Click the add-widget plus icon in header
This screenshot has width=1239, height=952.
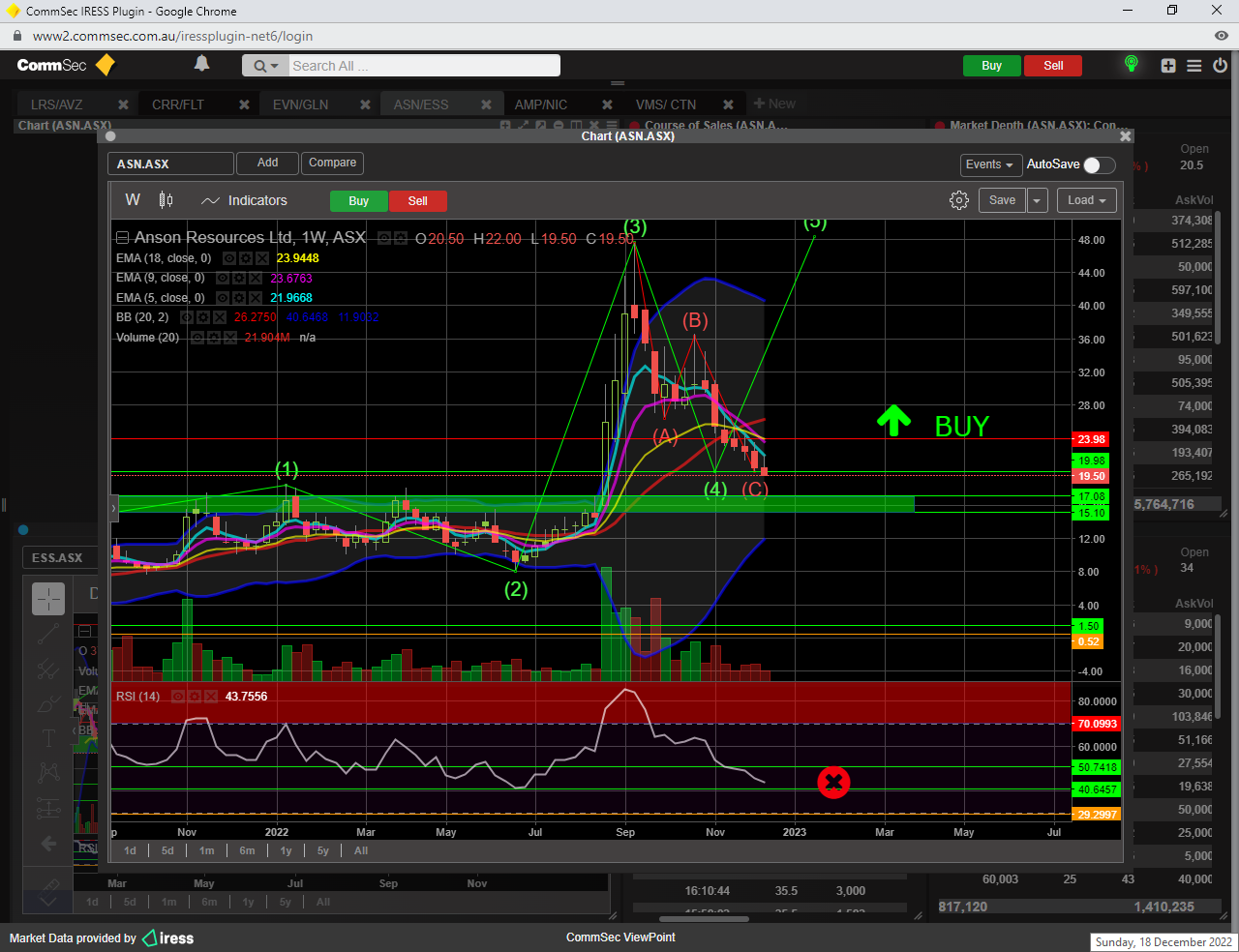(1168, 66)
